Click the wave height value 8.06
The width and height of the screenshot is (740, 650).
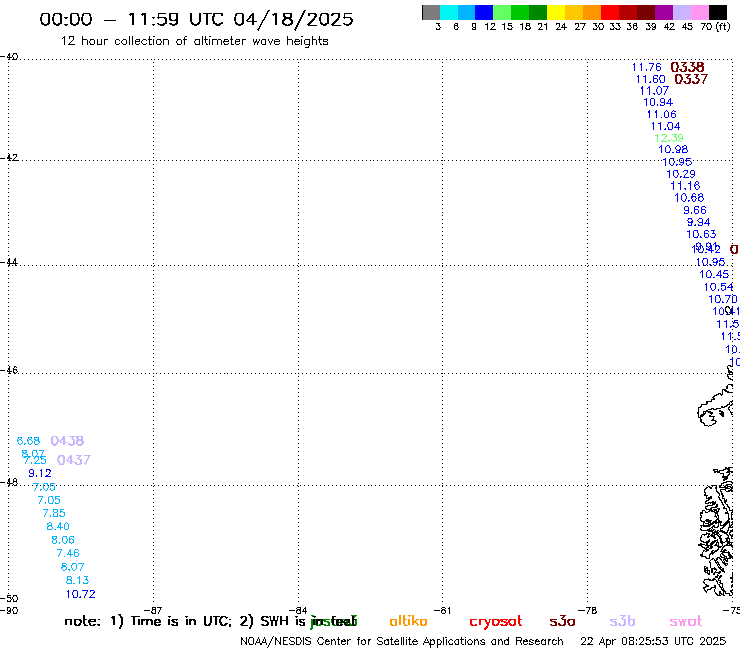pos(63,540)
